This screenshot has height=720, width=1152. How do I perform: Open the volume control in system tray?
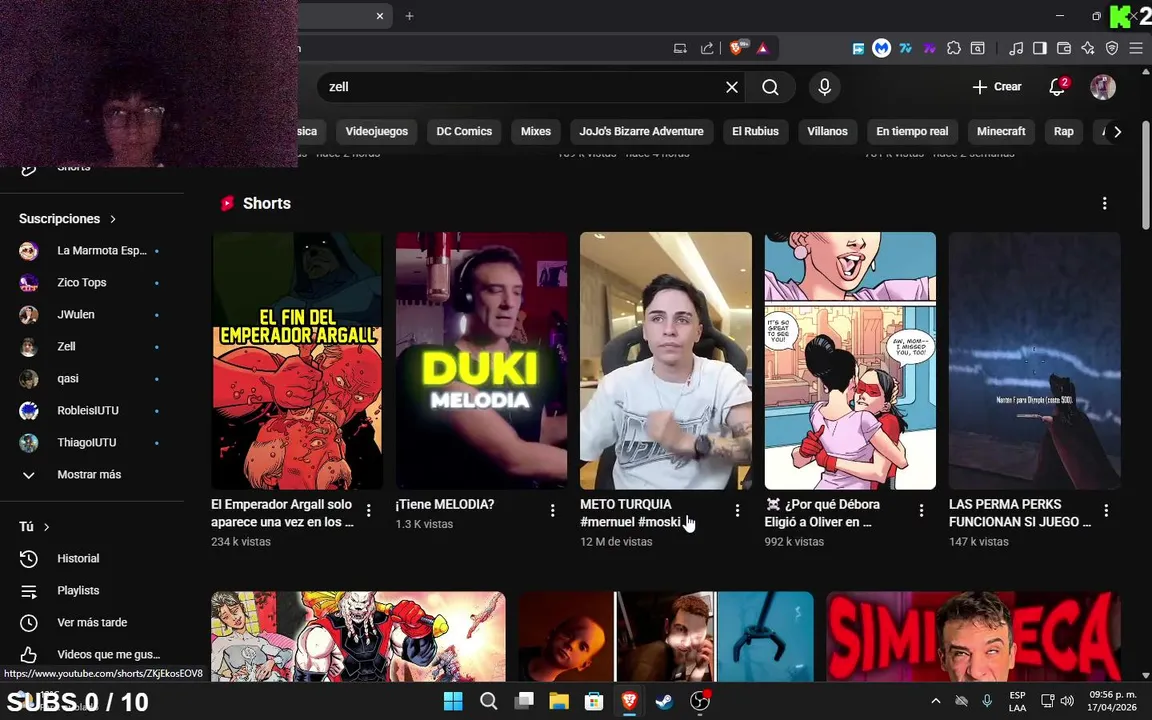(x=1067, y=701)
